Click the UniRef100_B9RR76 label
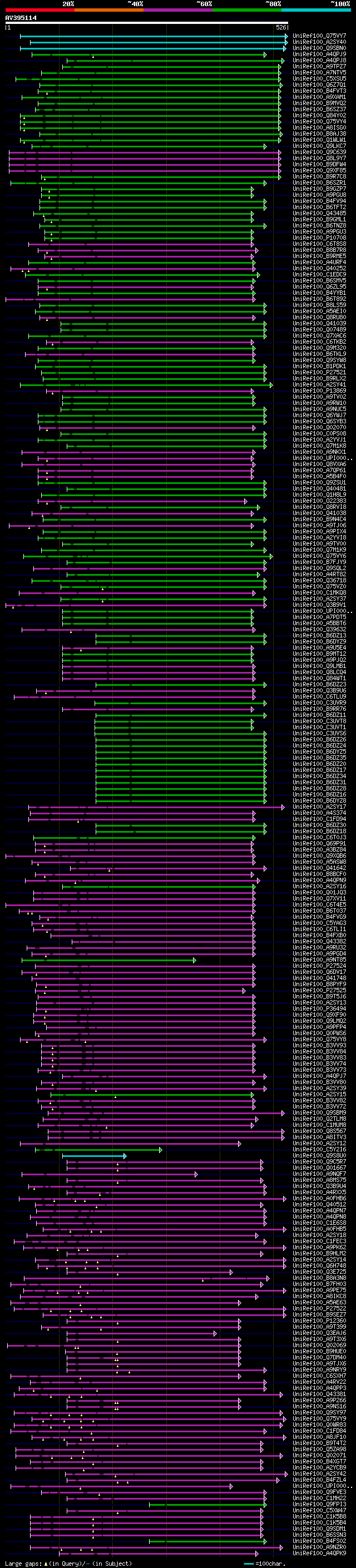 [x=319, y=709]
